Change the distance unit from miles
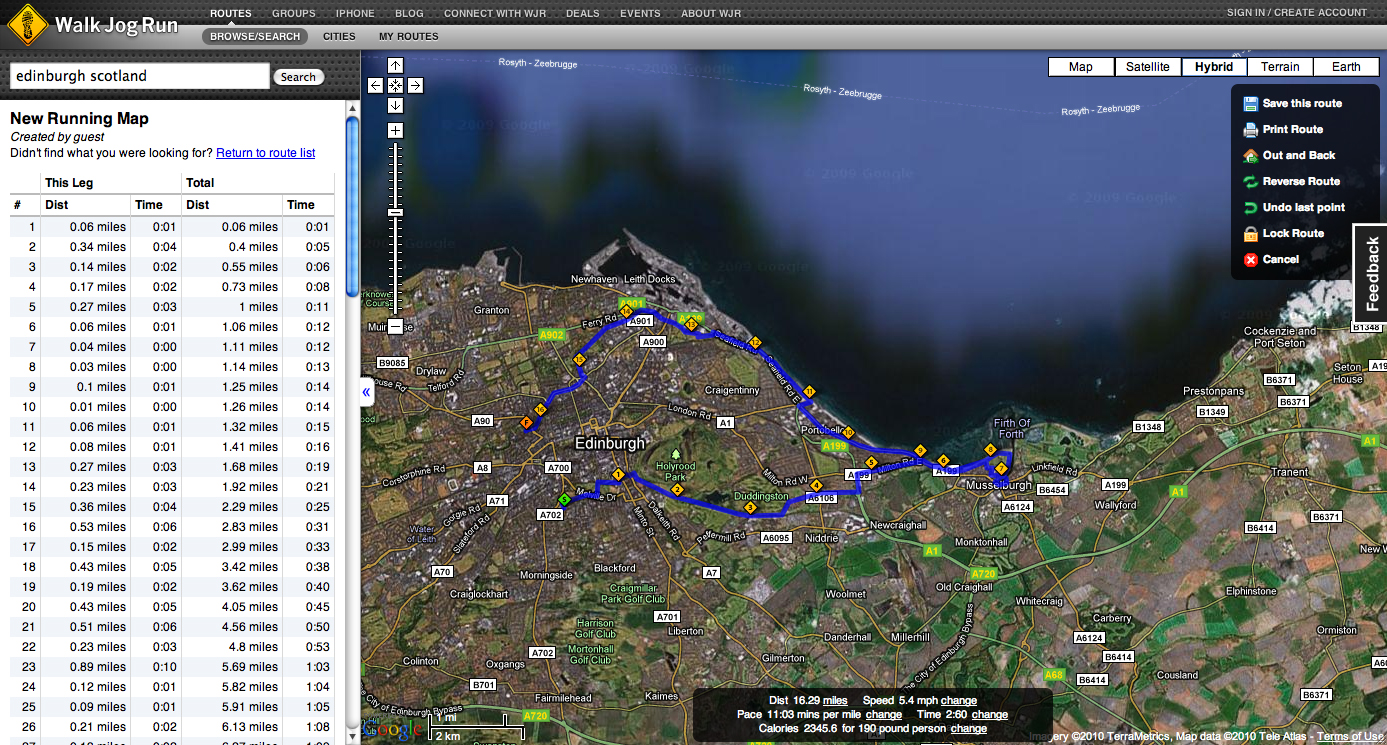This screenshot has width=1387, height=745. [x=835, y=701]
